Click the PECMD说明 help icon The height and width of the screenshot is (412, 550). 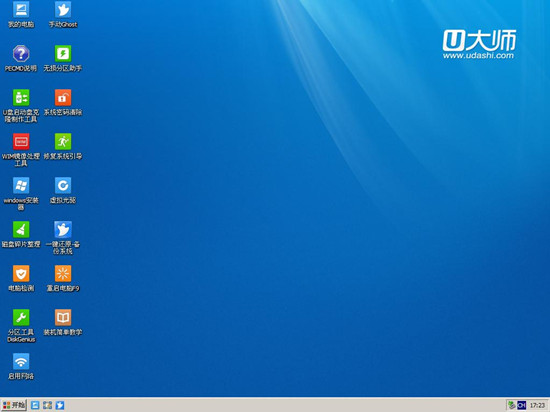tap(21, 54)
